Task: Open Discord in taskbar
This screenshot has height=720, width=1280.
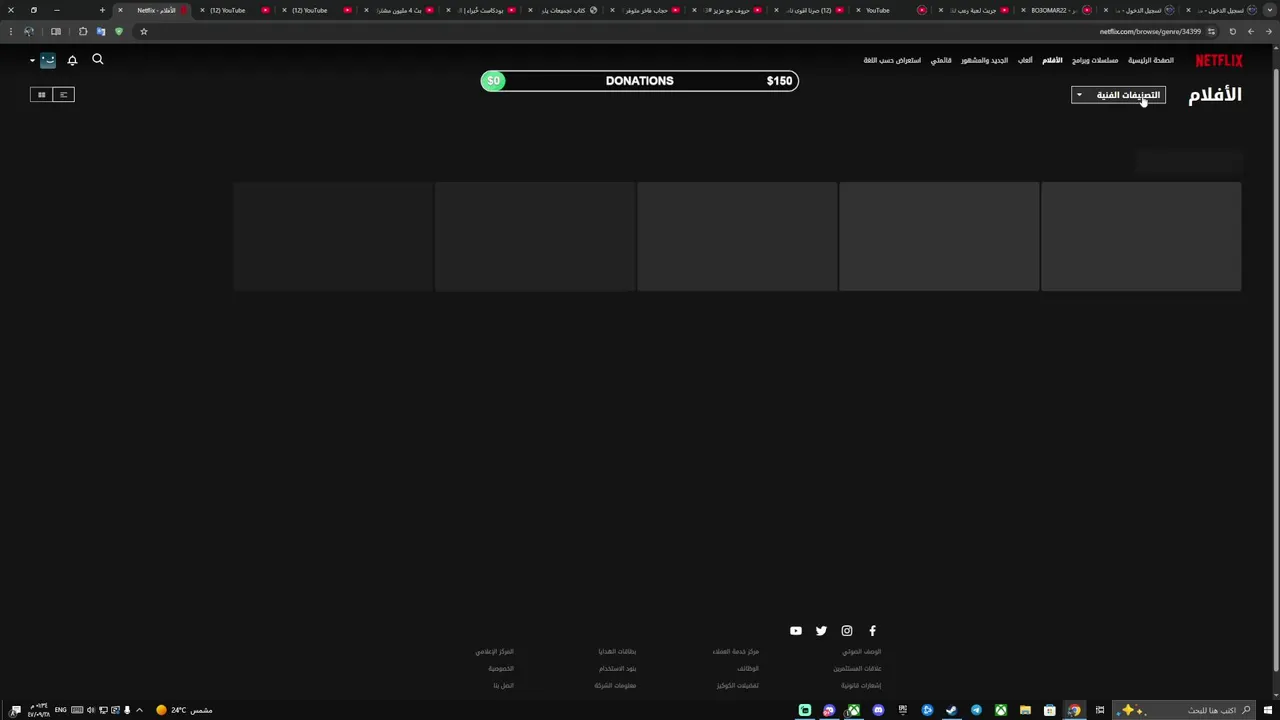Action: point(878,710)
